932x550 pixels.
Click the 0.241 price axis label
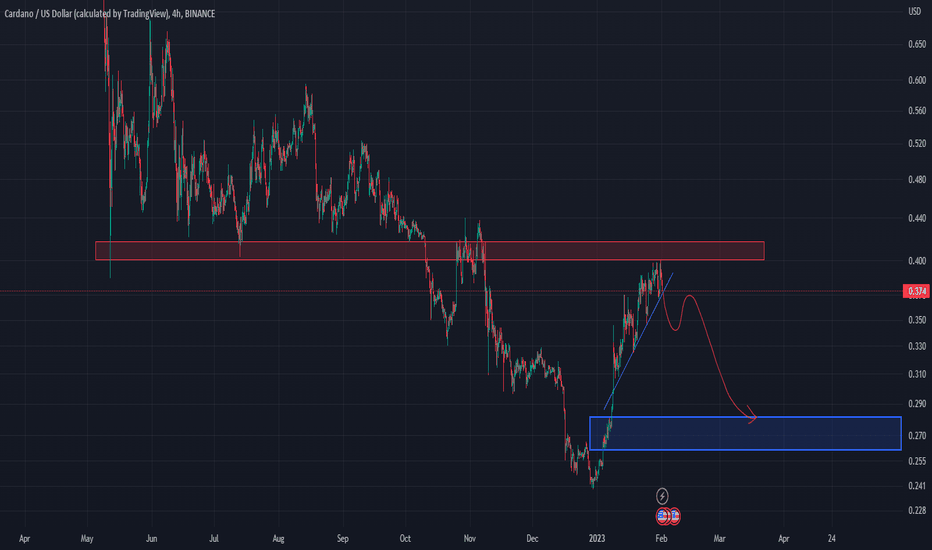click(x=917, y=486)
